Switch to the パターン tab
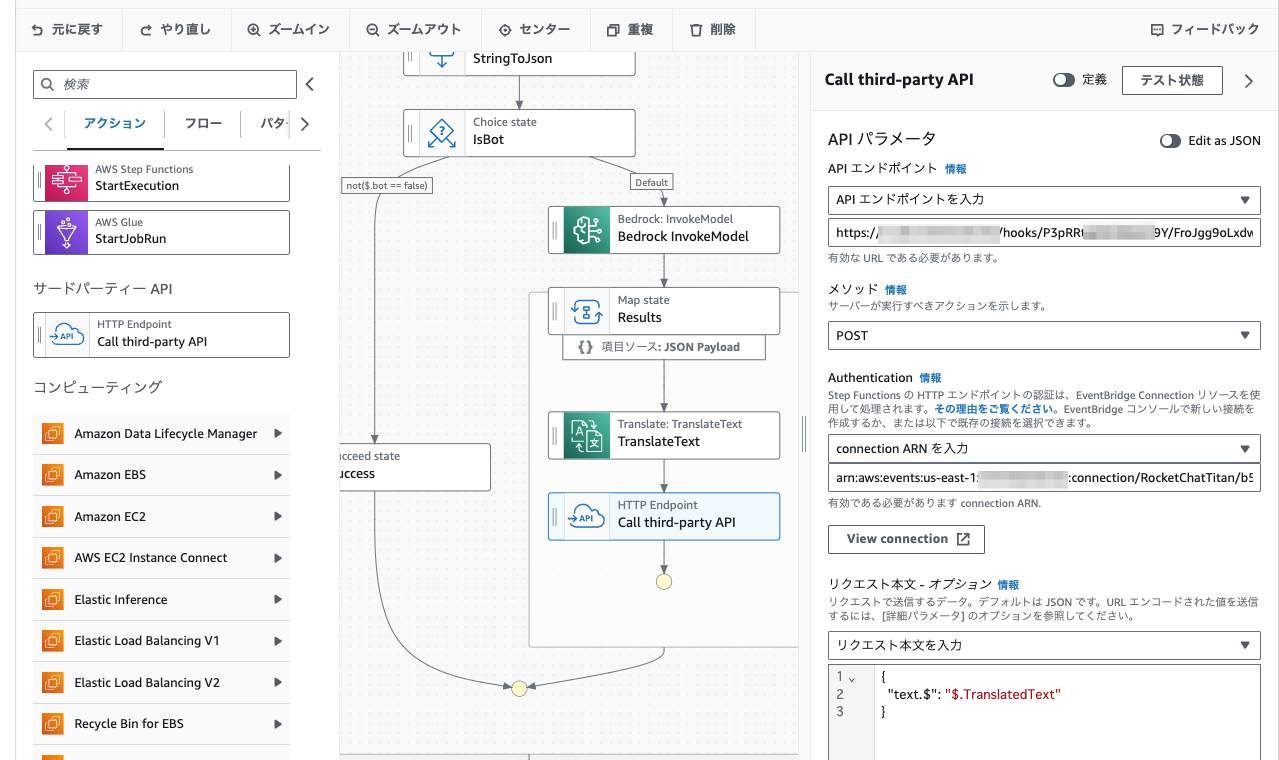This screenshot has width=1279, height=760. click(x=273, y=124)
